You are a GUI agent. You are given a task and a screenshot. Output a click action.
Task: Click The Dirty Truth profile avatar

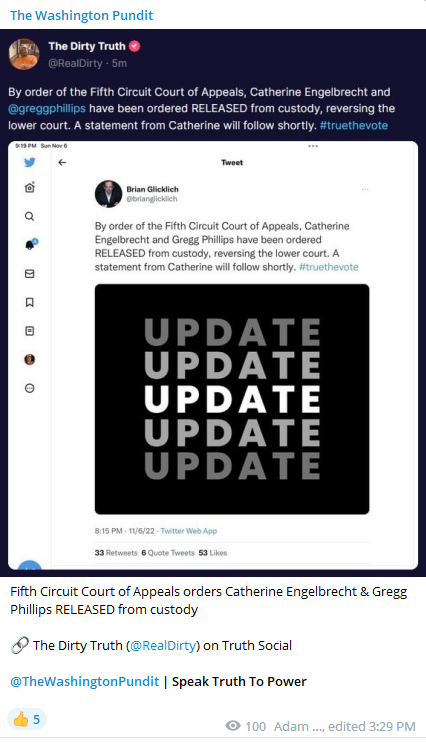tap(24, 54)
